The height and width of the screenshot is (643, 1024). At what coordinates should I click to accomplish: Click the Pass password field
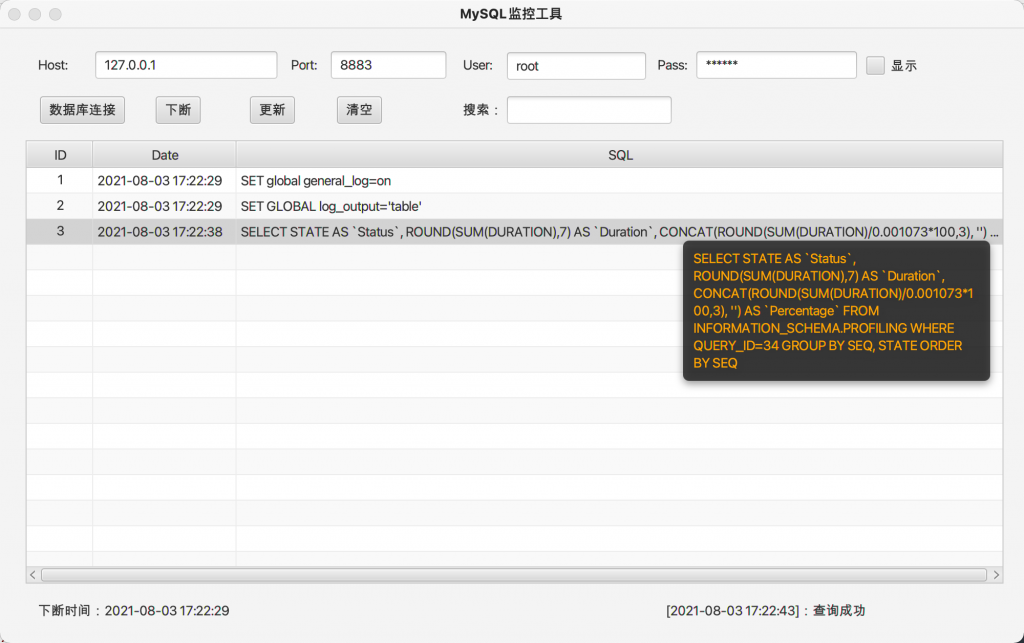pos(776,65)
